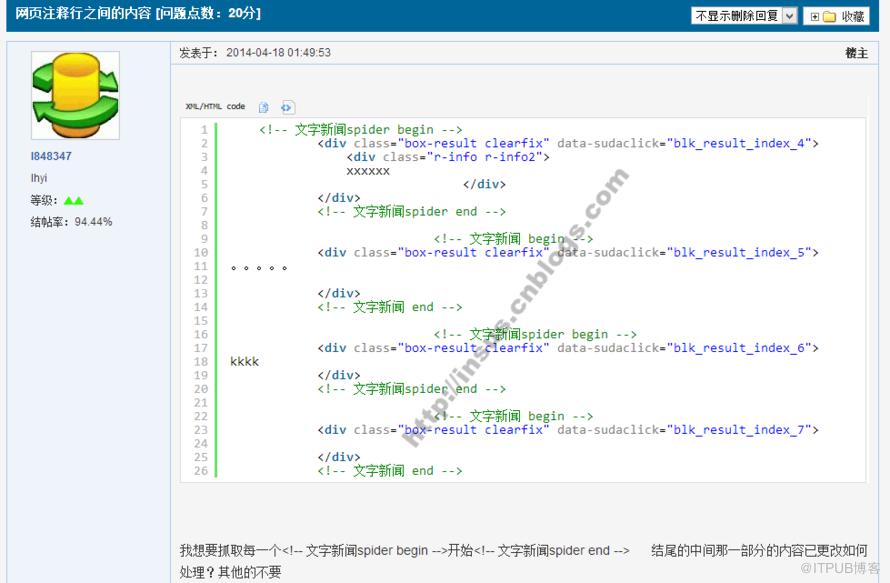Click the blue view-source icon above the code

coord(287,107)
